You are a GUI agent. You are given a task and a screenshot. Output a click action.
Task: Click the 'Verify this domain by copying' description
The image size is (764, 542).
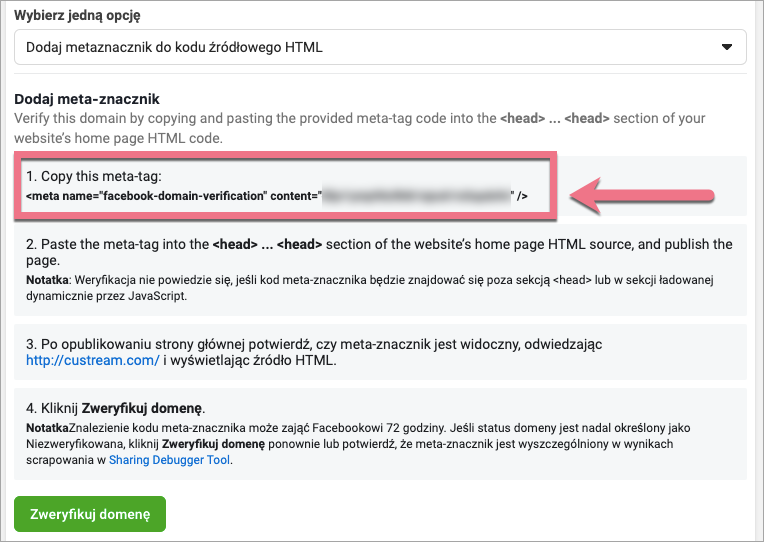(250, 118)
